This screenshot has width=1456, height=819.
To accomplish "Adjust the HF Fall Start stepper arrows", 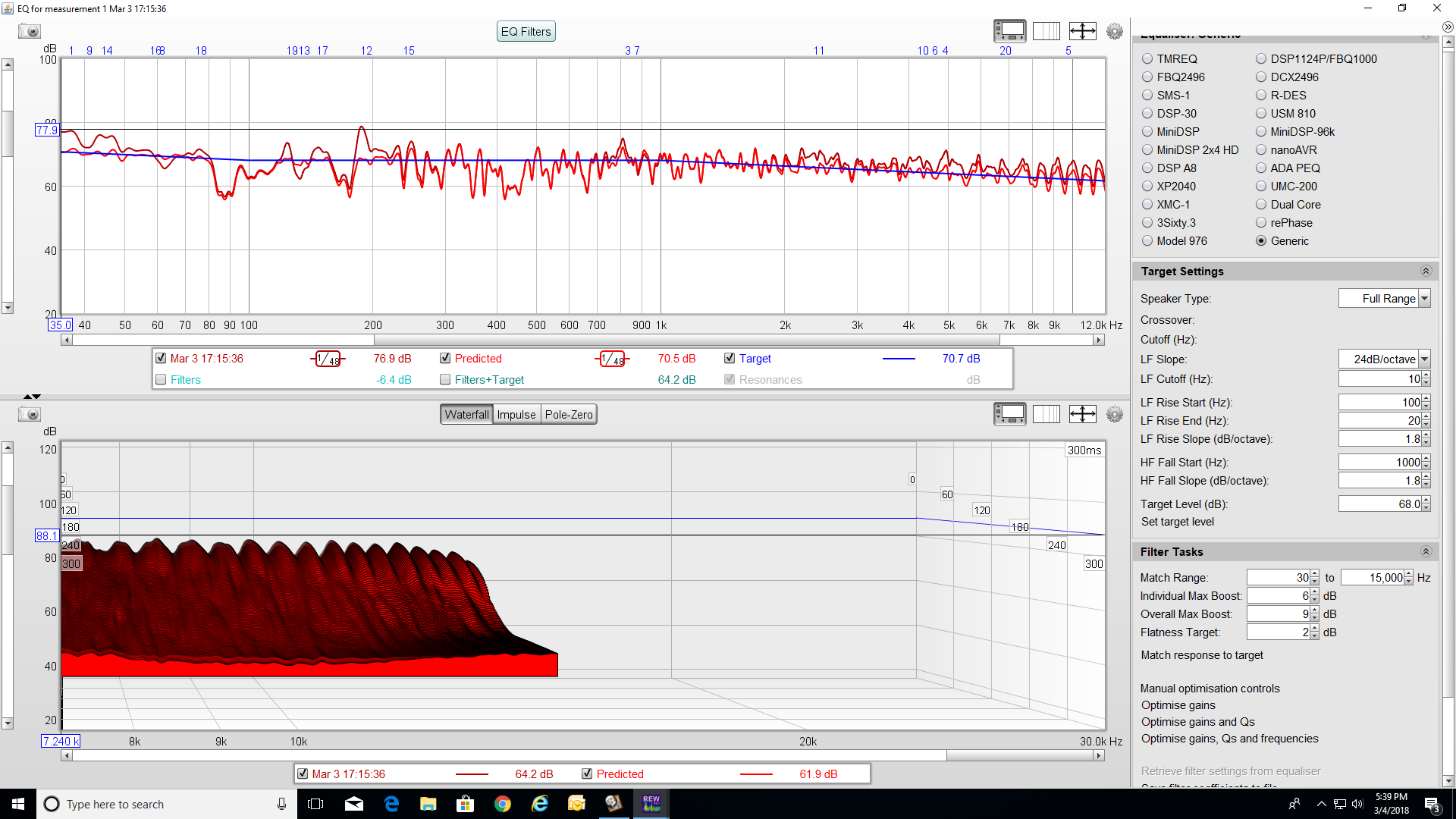I will tap(1426, 463).
